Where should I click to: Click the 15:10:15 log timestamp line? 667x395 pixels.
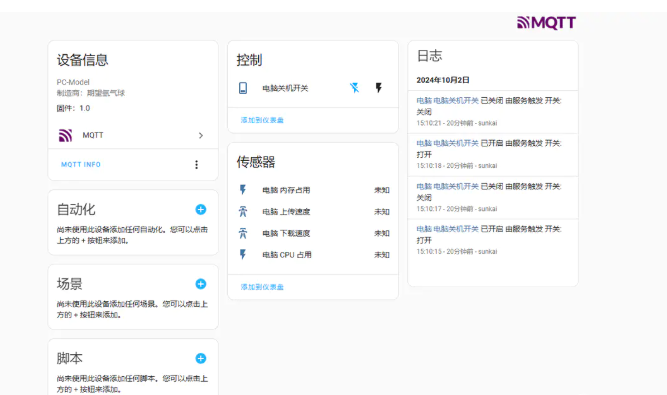point(456,252)
